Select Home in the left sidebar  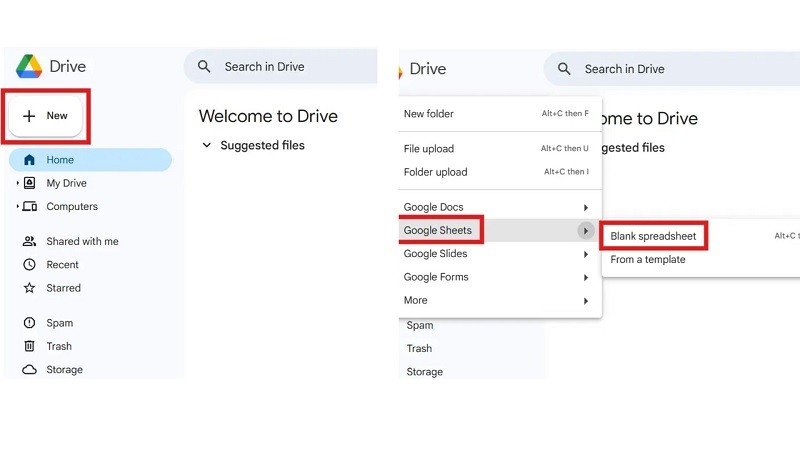(x=90, y=160)
